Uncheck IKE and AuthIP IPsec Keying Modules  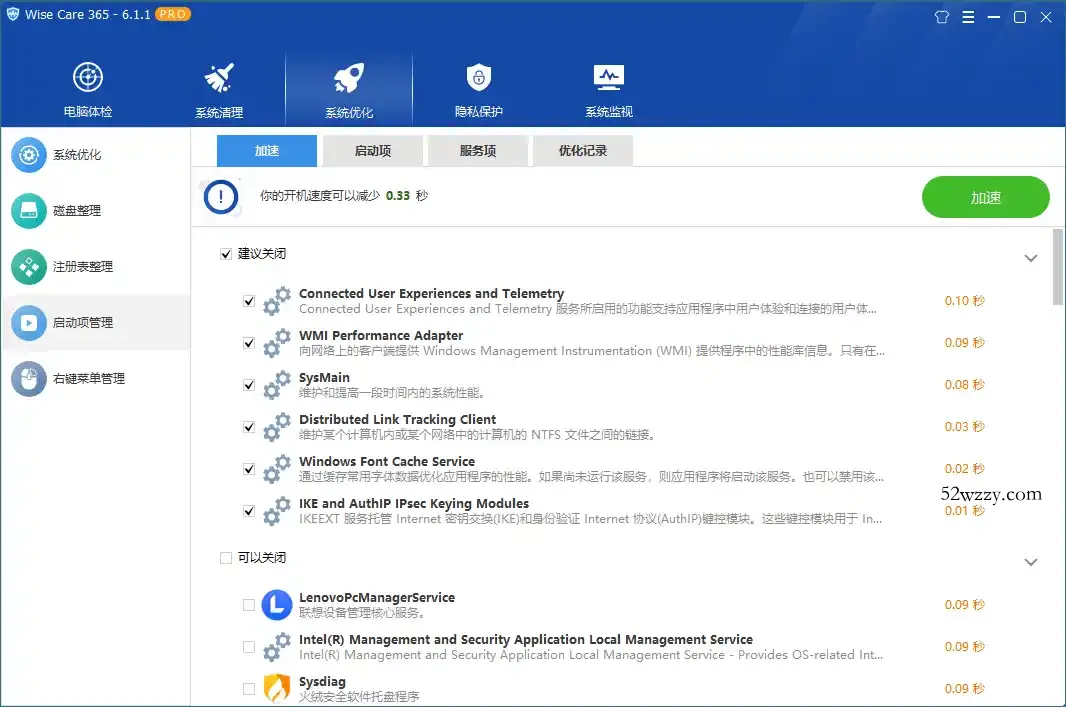(x=249, y=511)
